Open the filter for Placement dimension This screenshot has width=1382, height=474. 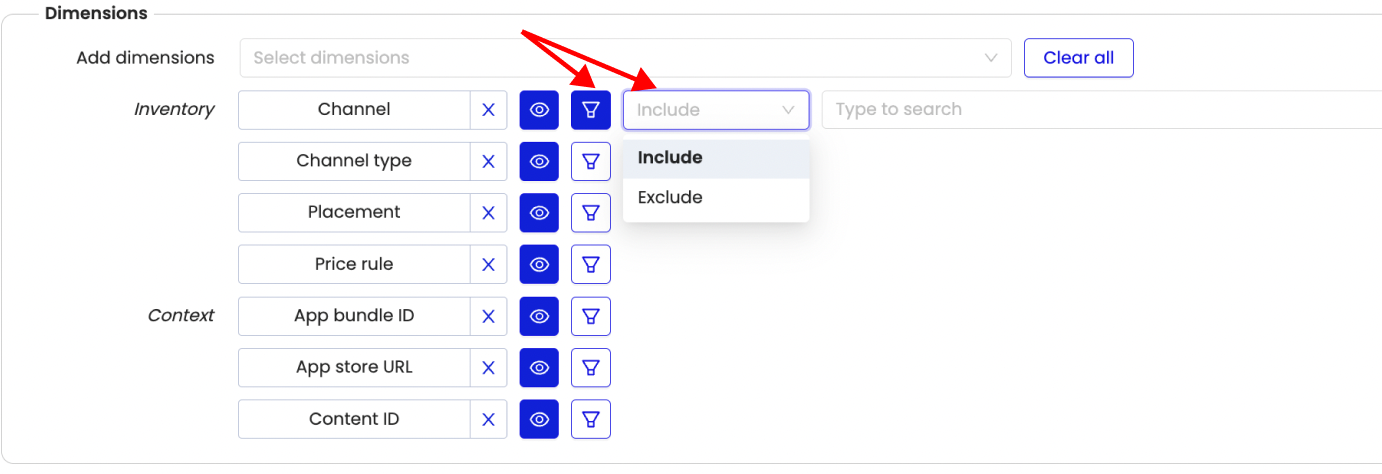[591, 212]
